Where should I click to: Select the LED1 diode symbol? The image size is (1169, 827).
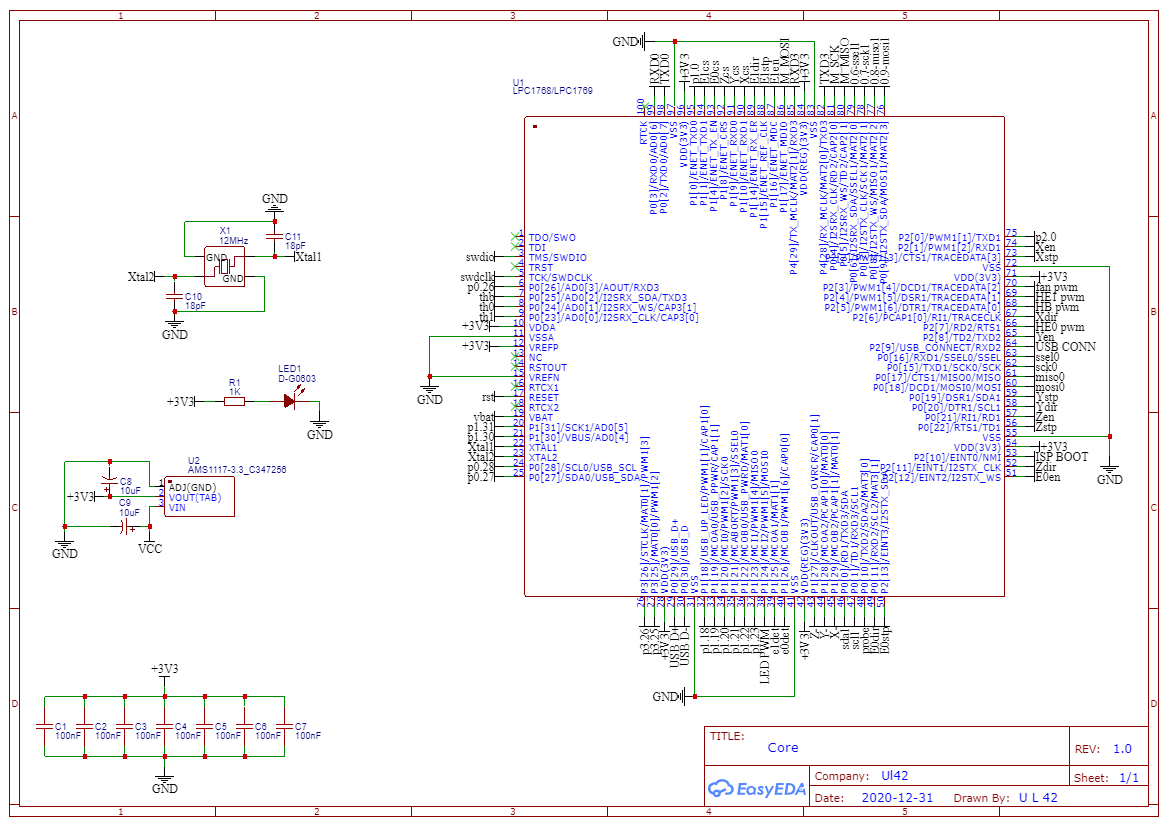(290, 401)
